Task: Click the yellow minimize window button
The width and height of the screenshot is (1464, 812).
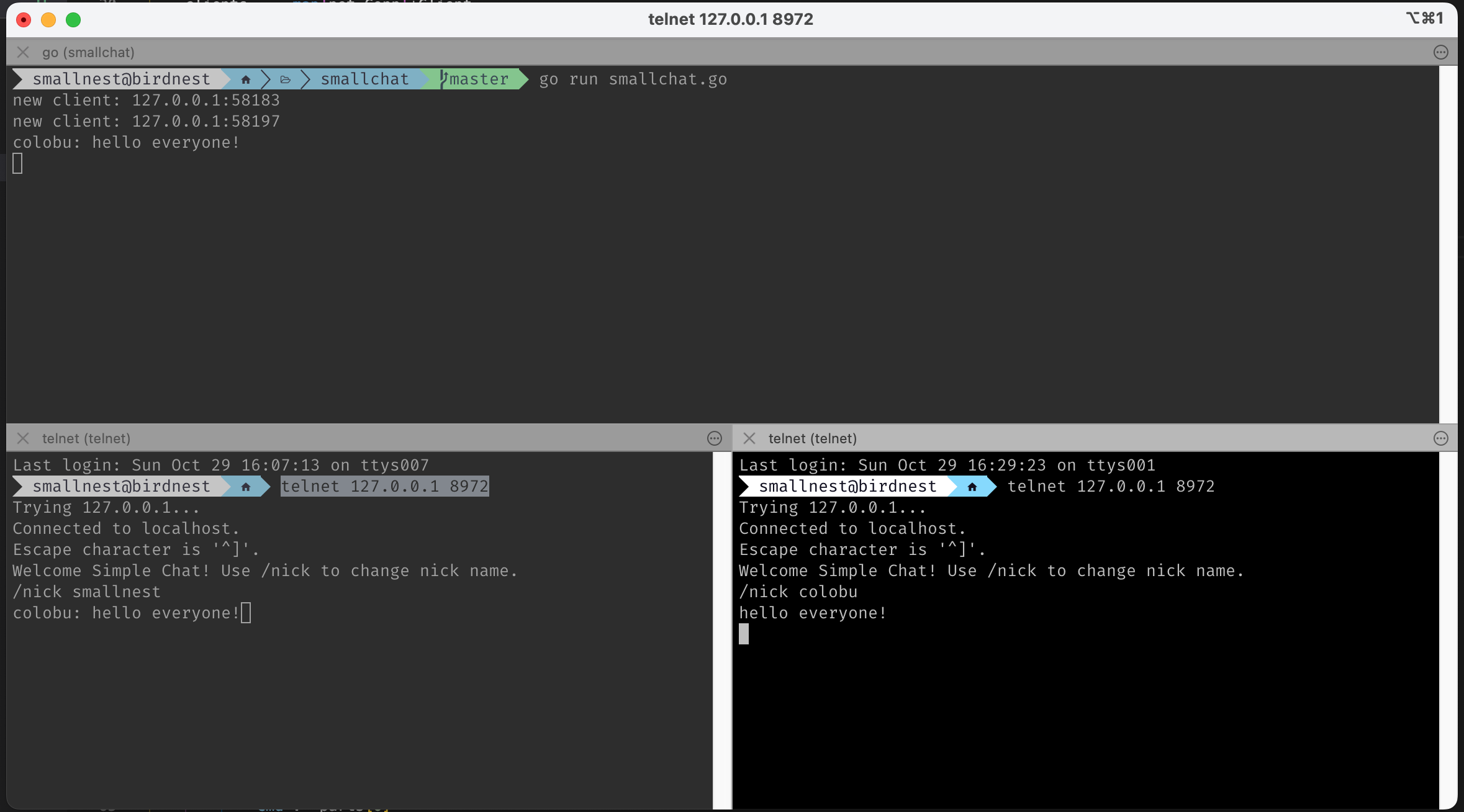Action: pos(48,20)
